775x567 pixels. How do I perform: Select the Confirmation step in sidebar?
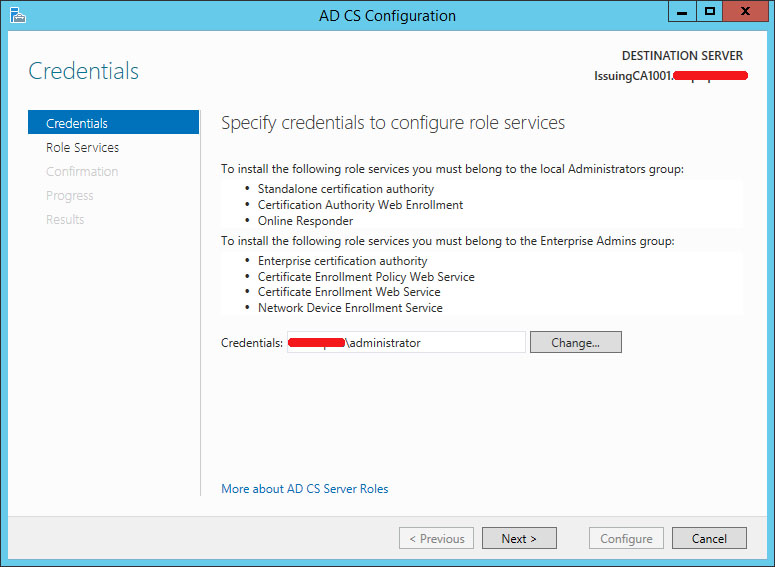82,171
